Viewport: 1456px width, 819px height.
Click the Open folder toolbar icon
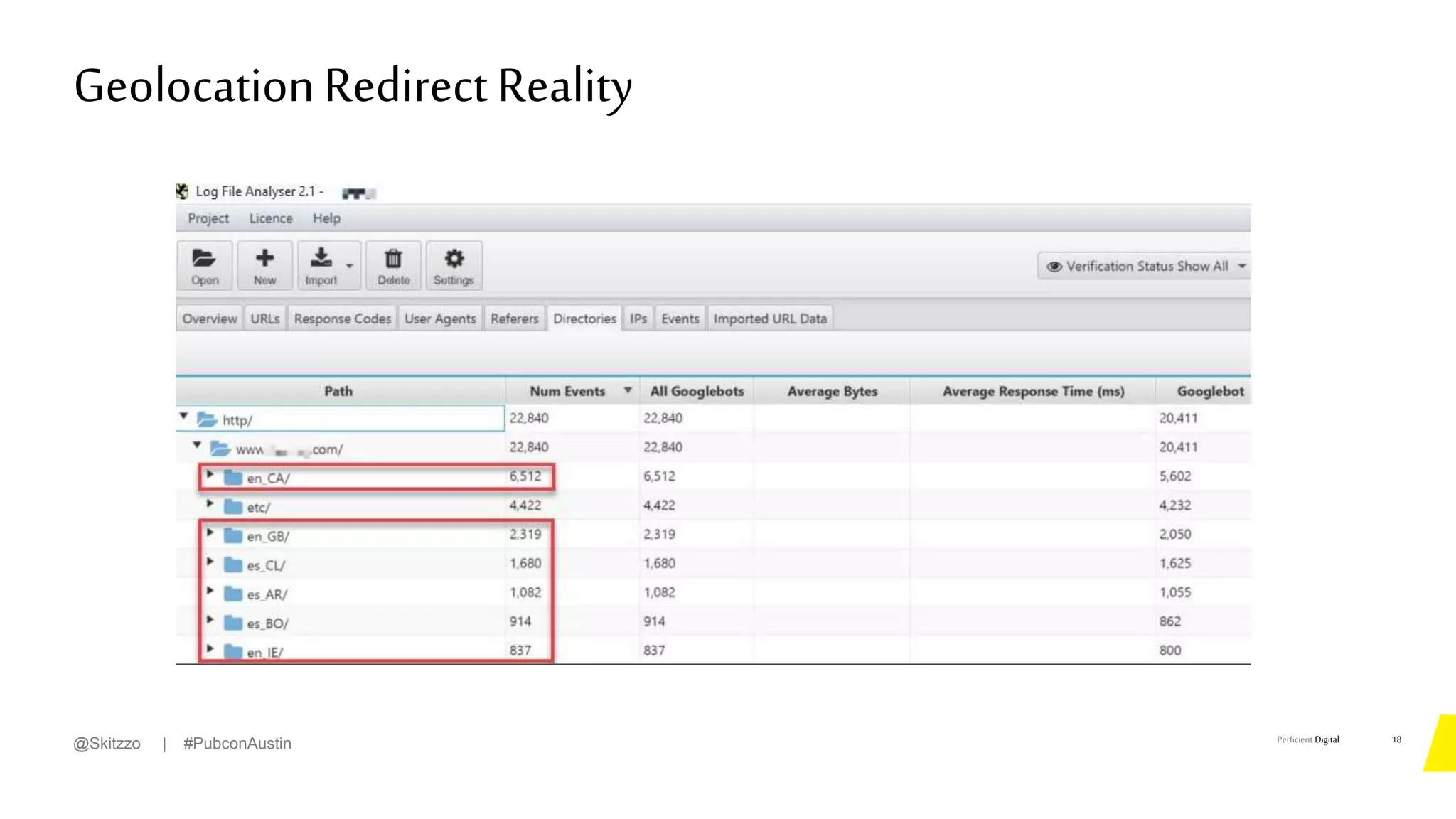[204, 259]
